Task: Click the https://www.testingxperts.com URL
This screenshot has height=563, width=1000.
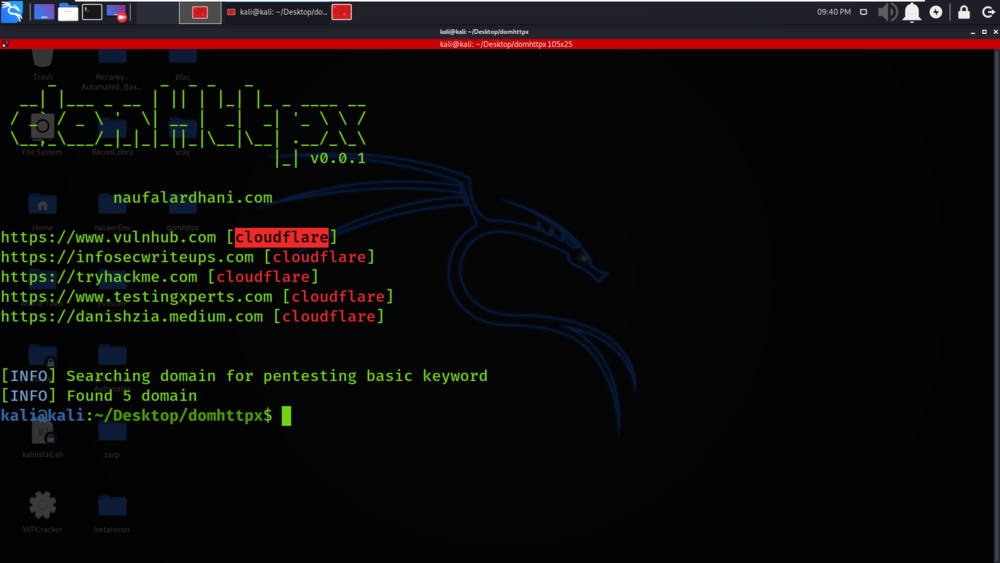Action: tap(136, 296)
